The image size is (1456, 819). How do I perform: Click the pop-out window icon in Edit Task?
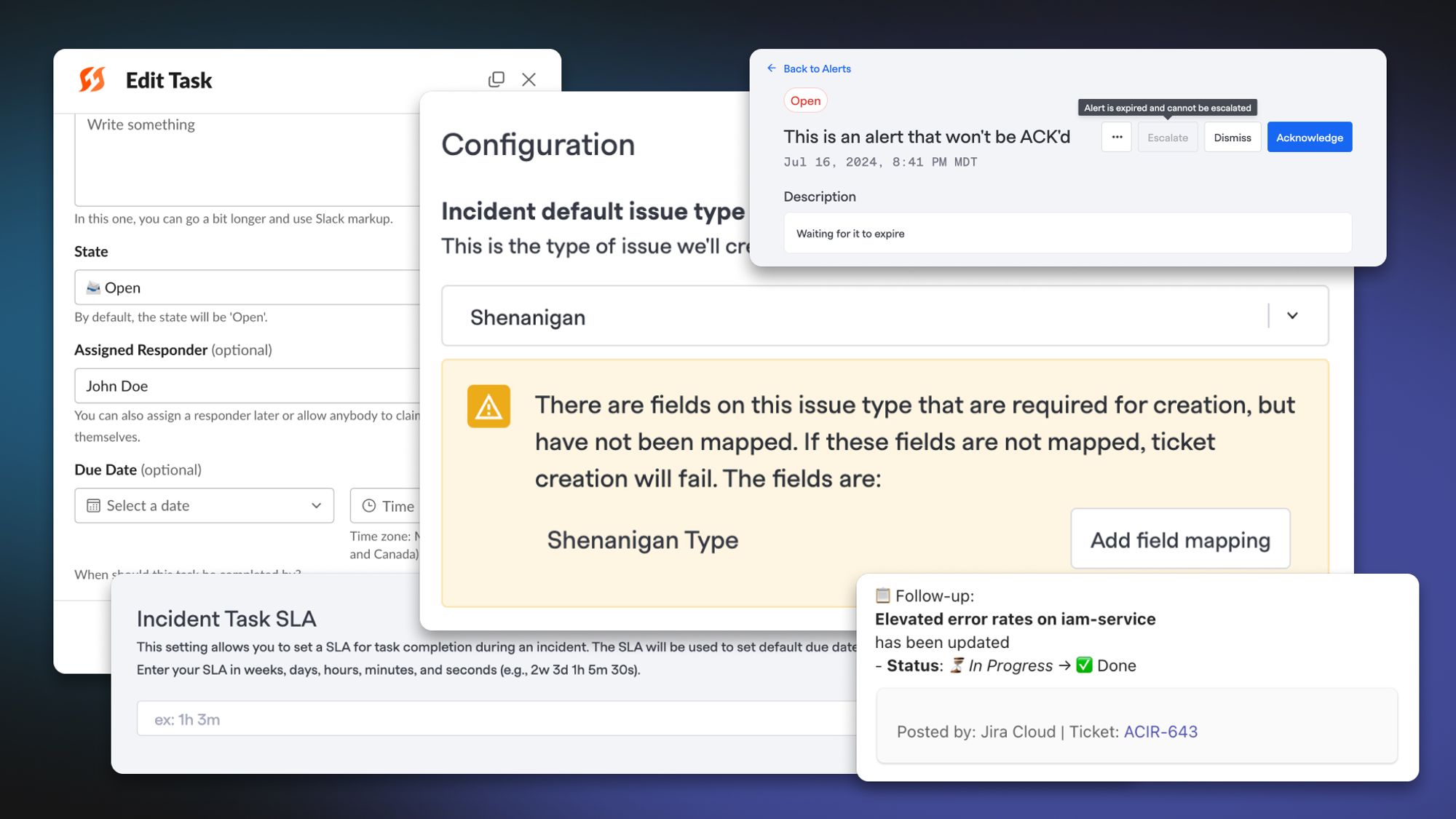496,79
